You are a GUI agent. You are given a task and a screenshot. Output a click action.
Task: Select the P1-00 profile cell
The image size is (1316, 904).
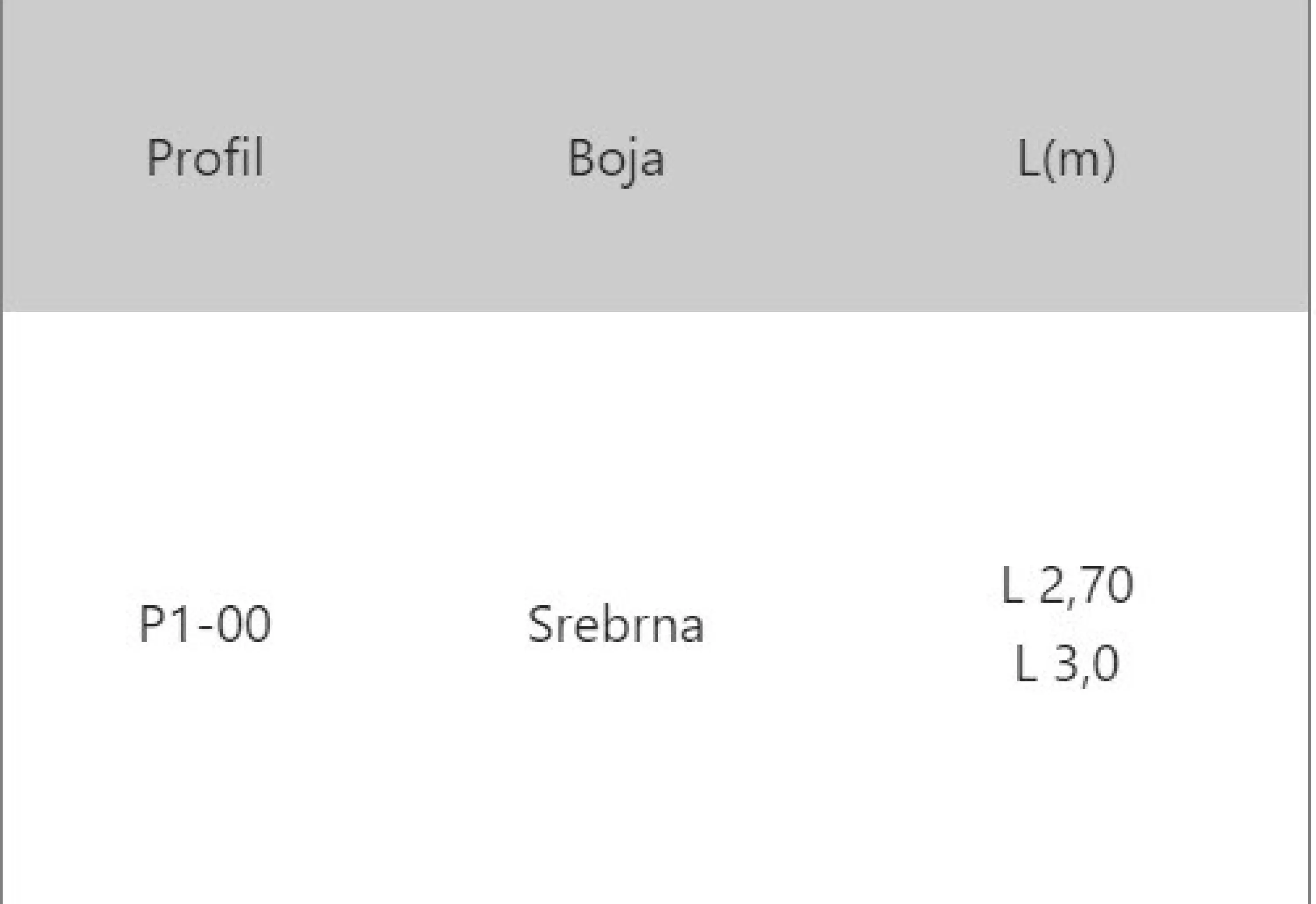[x=205, y=624]
